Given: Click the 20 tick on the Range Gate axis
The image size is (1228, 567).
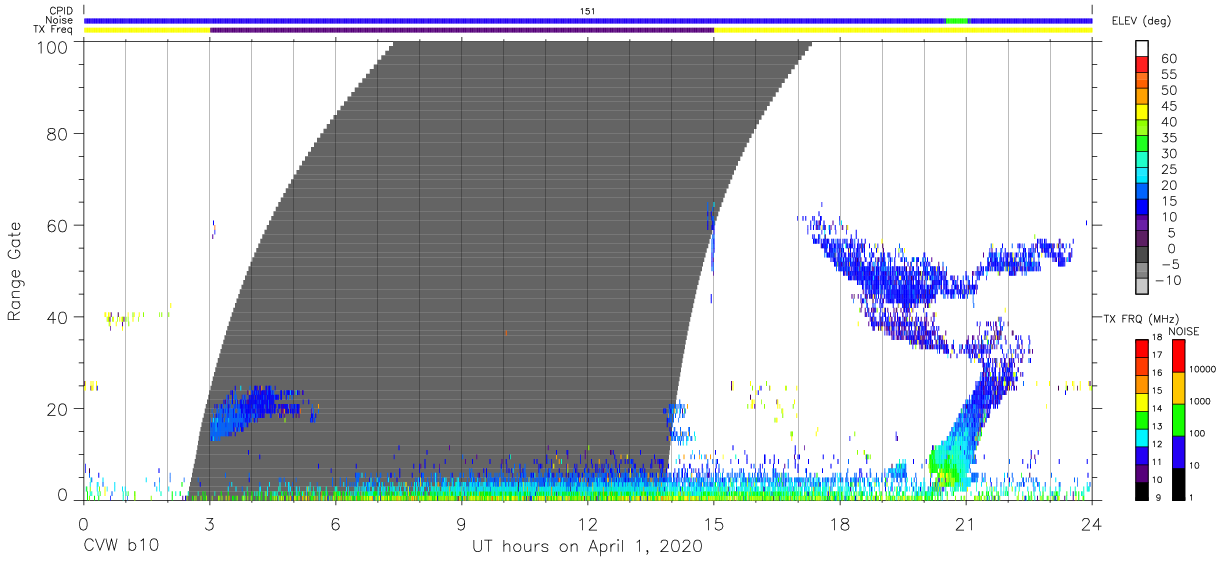Looking at the screenshot, I should 60,409.
